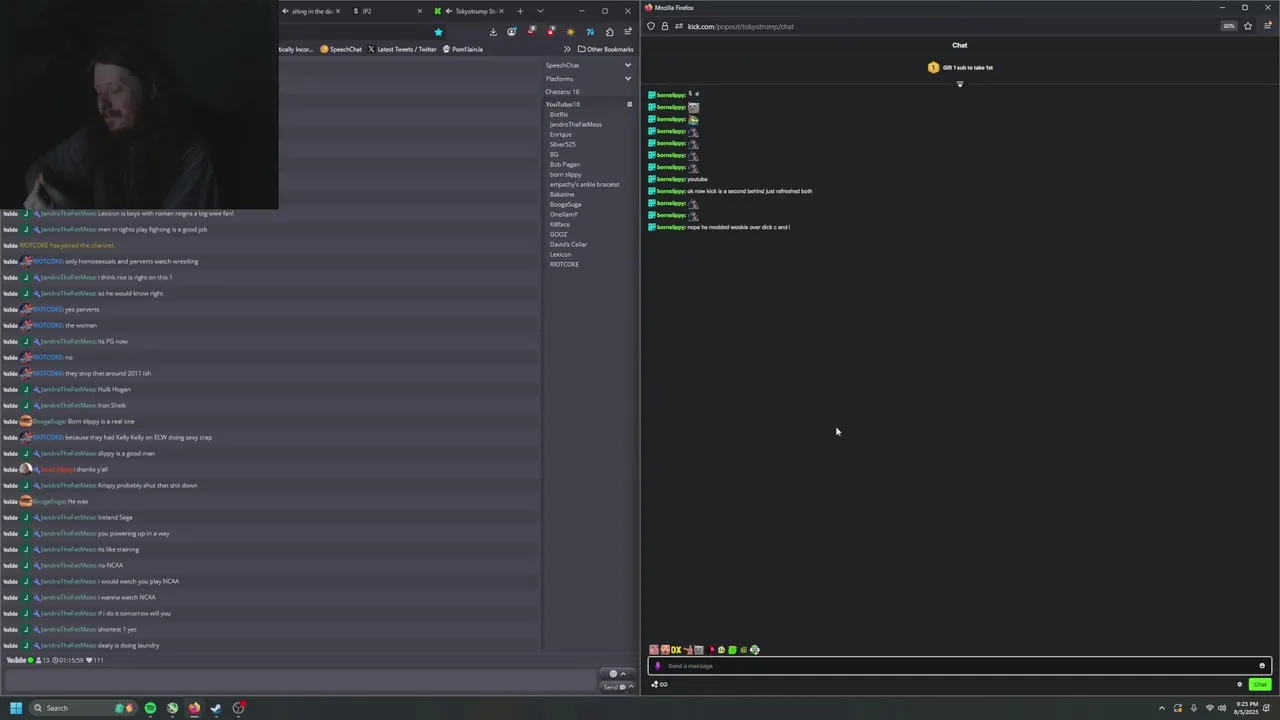Click the SpeechChat message input box

point(300,681)
